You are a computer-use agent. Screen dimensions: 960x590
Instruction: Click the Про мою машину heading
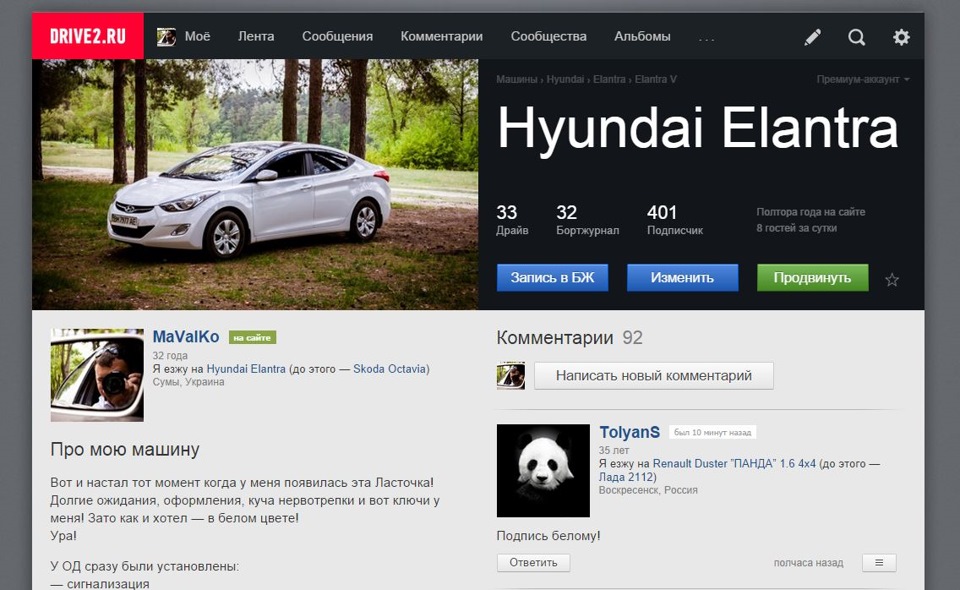[125, 449]
